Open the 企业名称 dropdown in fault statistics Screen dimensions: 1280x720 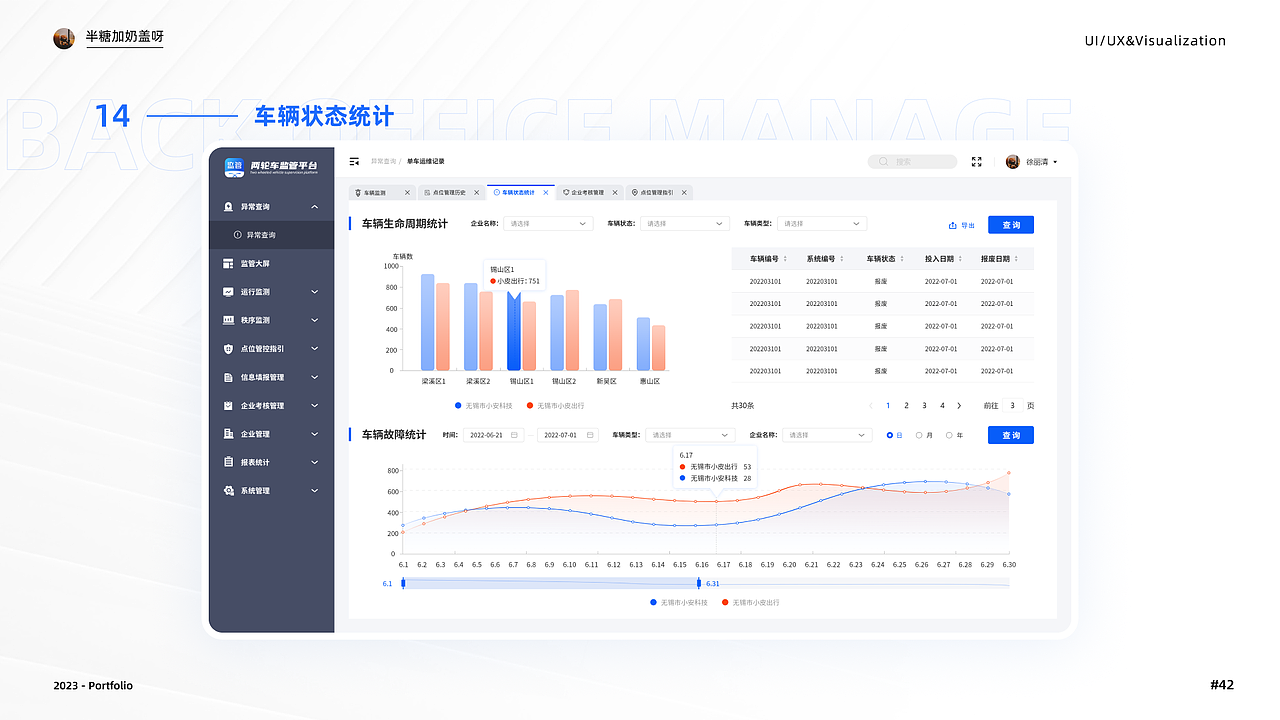(827, 435)
